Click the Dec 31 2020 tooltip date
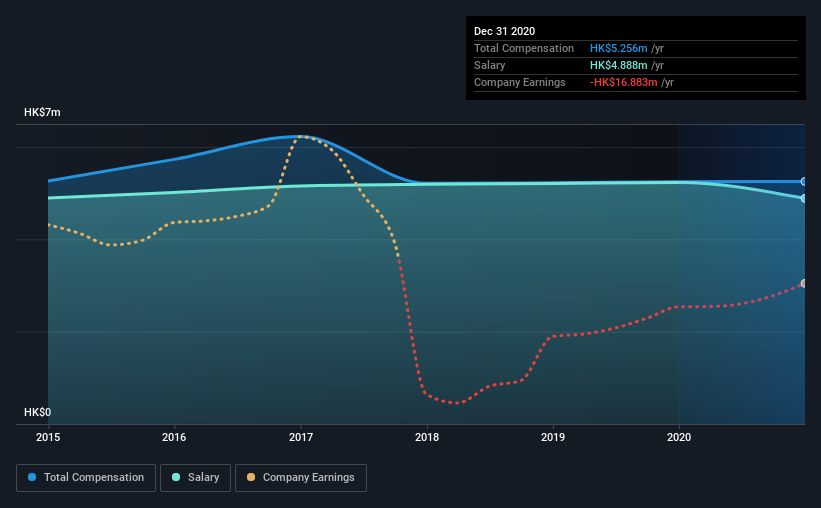 (x=505, y=31)
